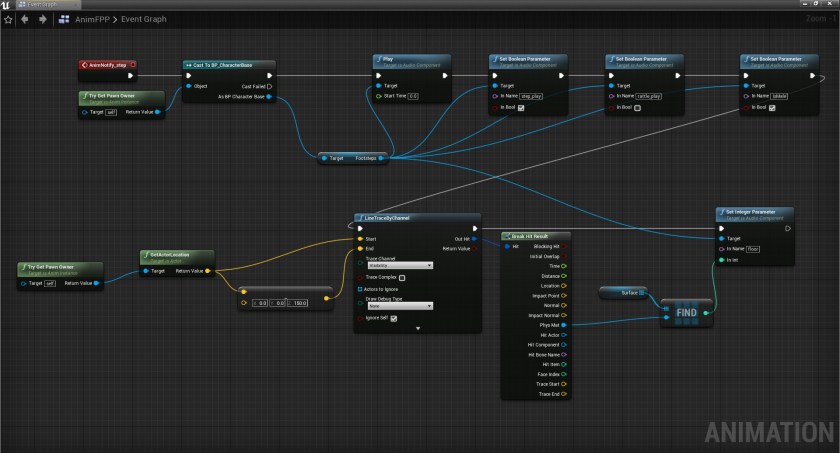
Task: Click the AnimNotify_step event's red delegate pin
Action: click(131, 64)
